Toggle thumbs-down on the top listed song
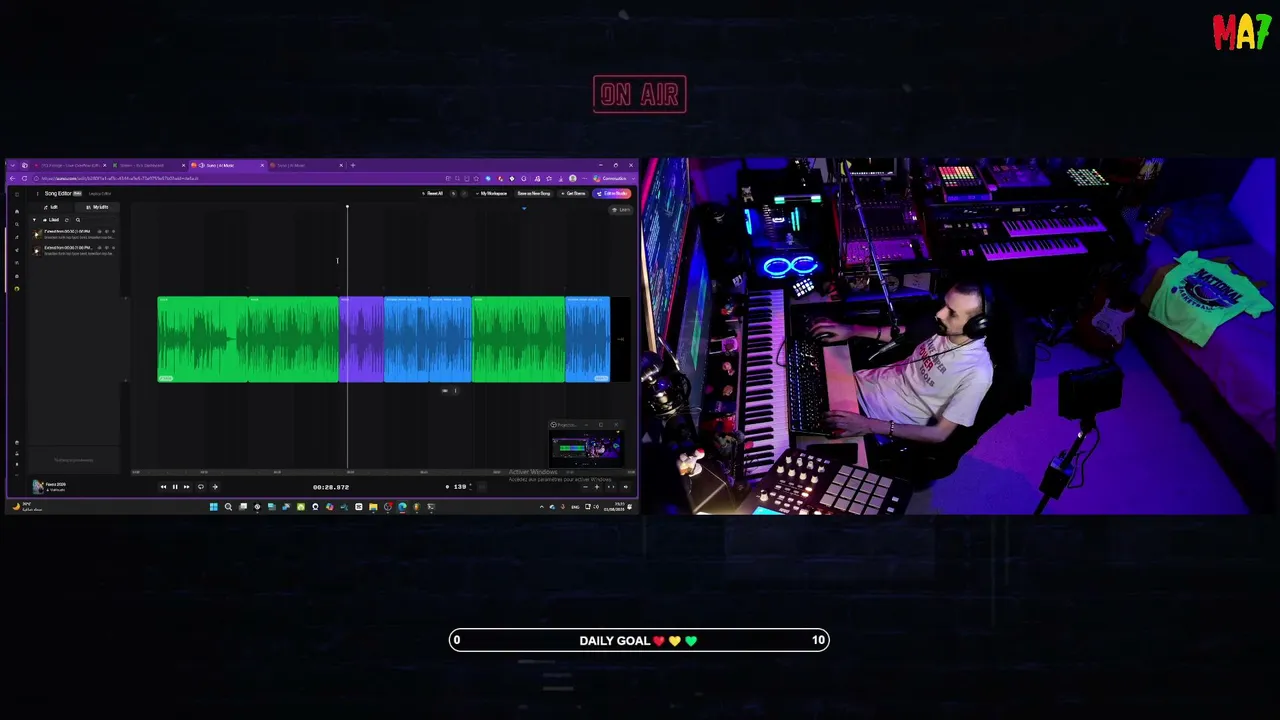 click(106, 232)
